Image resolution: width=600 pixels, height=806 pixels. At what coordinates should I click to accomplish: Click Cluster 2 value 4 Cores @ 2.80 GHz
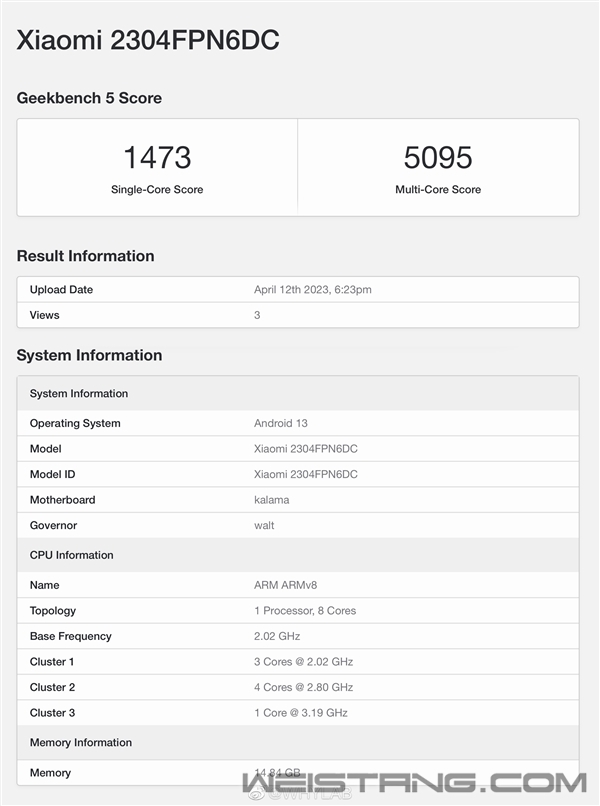click(303, 687)
